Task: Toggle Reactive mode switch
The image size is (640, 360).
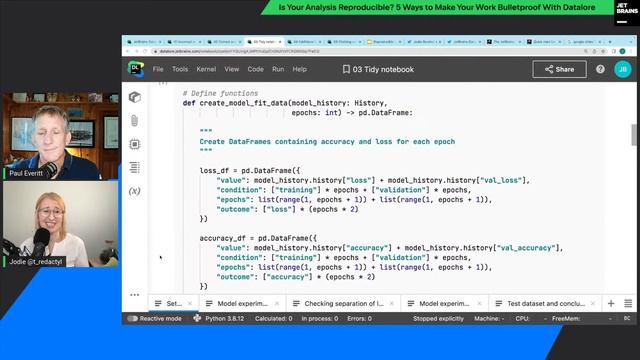Action: coord(133,318)
